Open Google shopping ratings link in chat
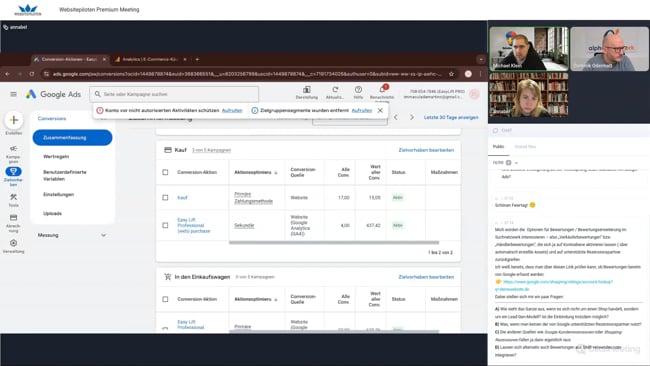The width and height of the screenshot is (650, 366). [553, 285]
